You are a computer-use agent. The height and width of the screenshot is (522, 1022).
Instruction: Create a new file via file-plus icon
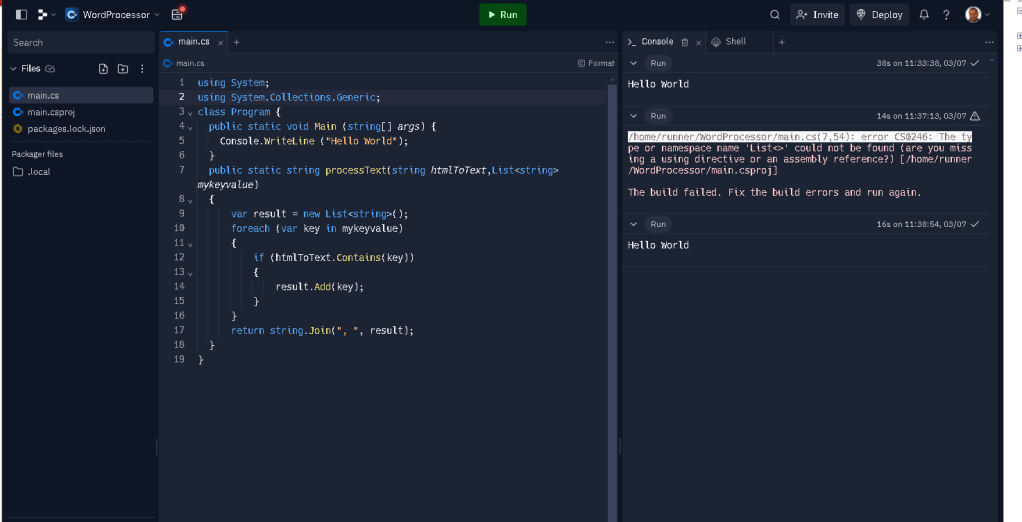pos(103,68)
